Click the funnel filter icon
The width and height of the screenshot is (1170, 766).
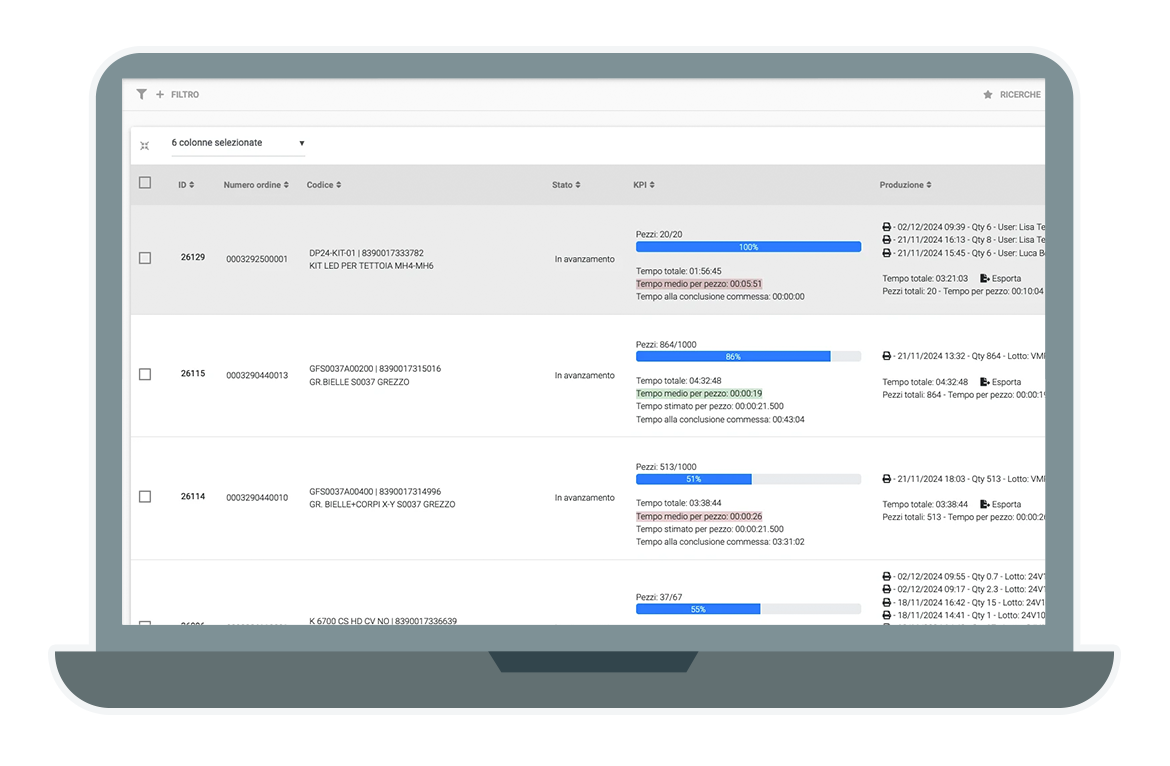[x=141, y=94]
